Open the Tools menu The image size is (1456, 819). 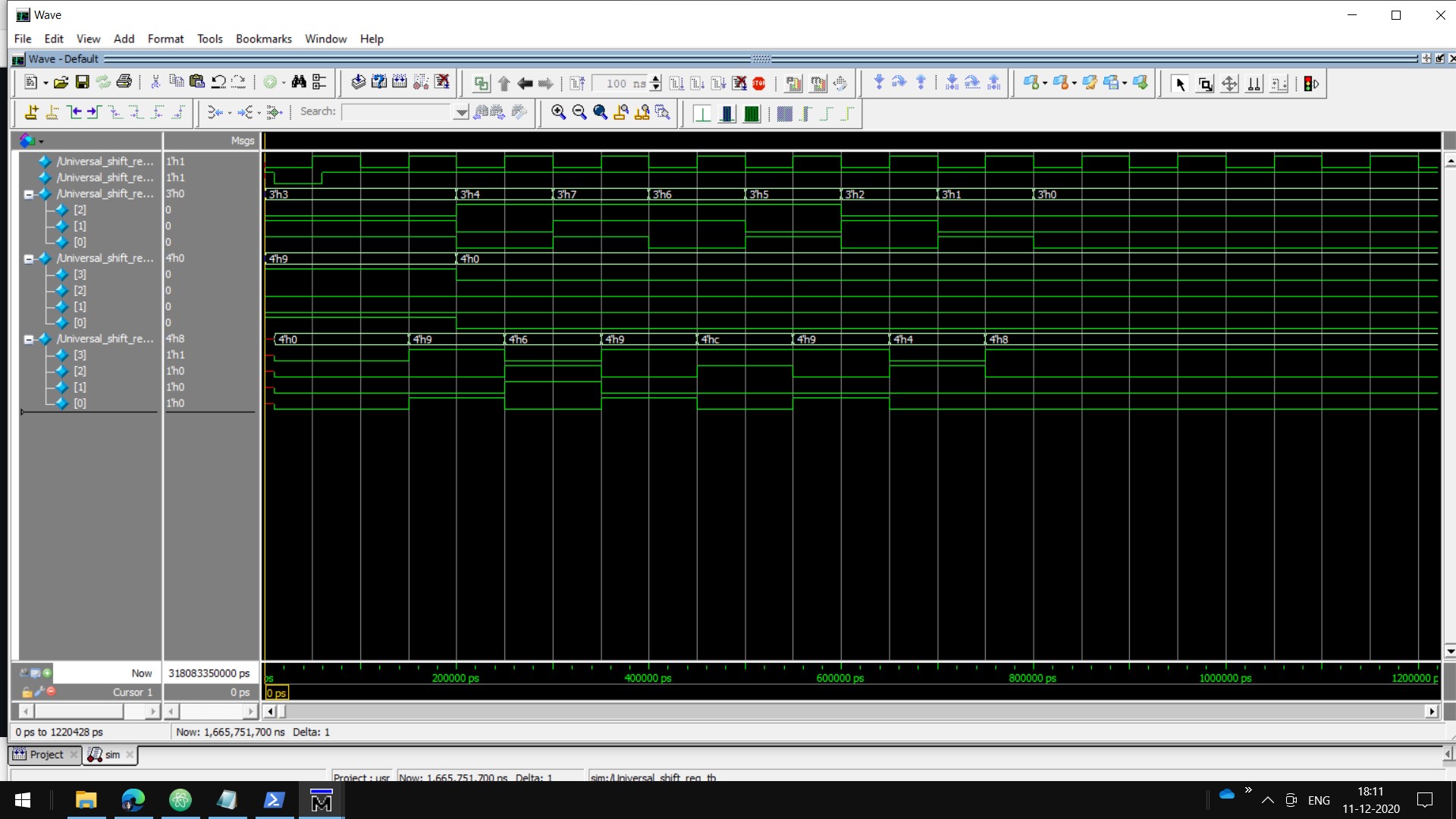209,39
